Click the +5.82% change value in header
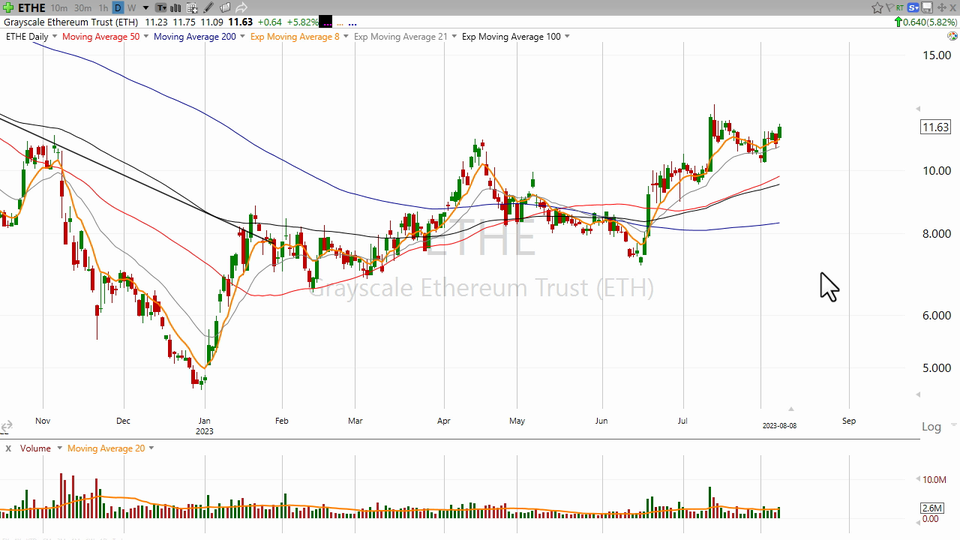The height and width of the screenshot is (540, 960). tap(301, 22)
